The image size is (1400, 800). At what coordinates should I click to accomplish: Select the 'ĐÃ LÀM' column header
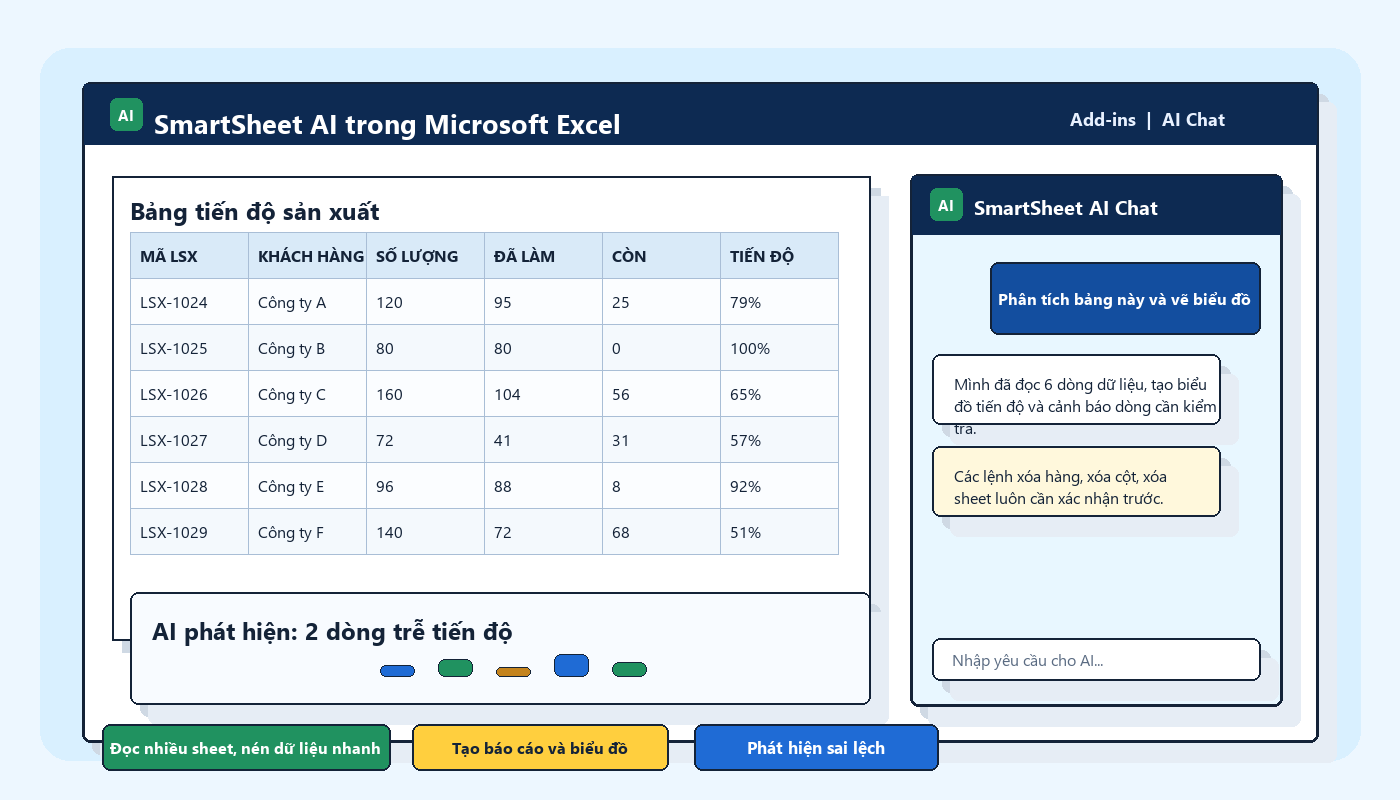pyautogui.click(x=544, y=256)
